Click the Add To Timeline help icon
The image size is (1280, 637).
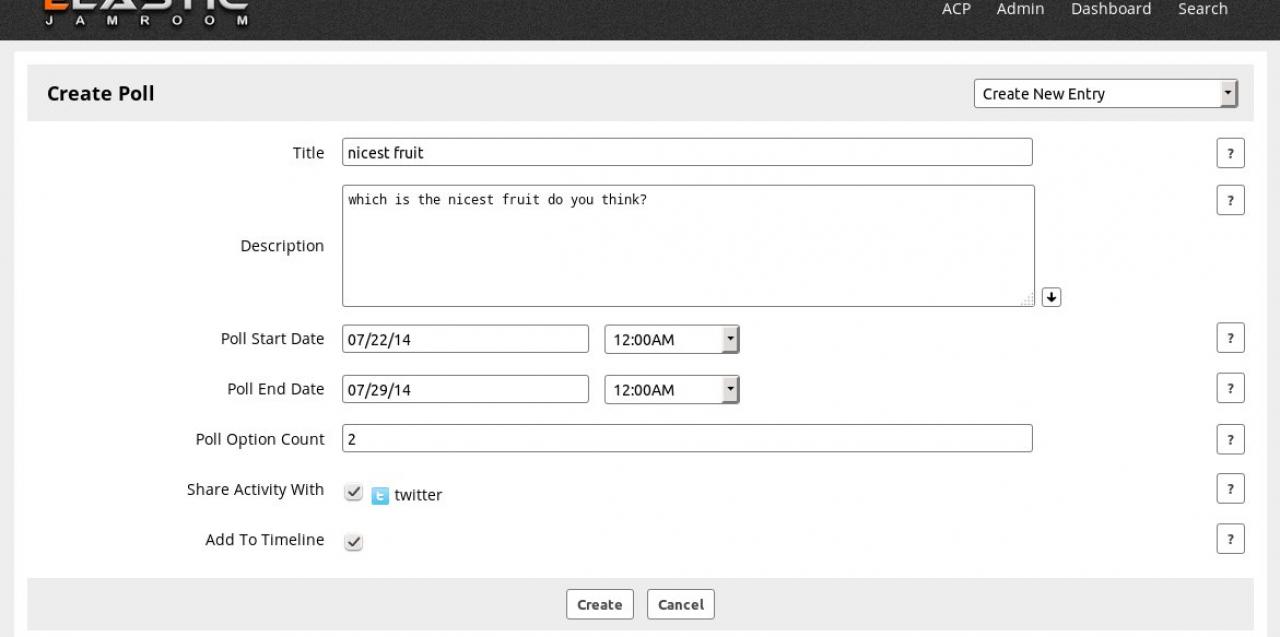tap(1230, 539)
